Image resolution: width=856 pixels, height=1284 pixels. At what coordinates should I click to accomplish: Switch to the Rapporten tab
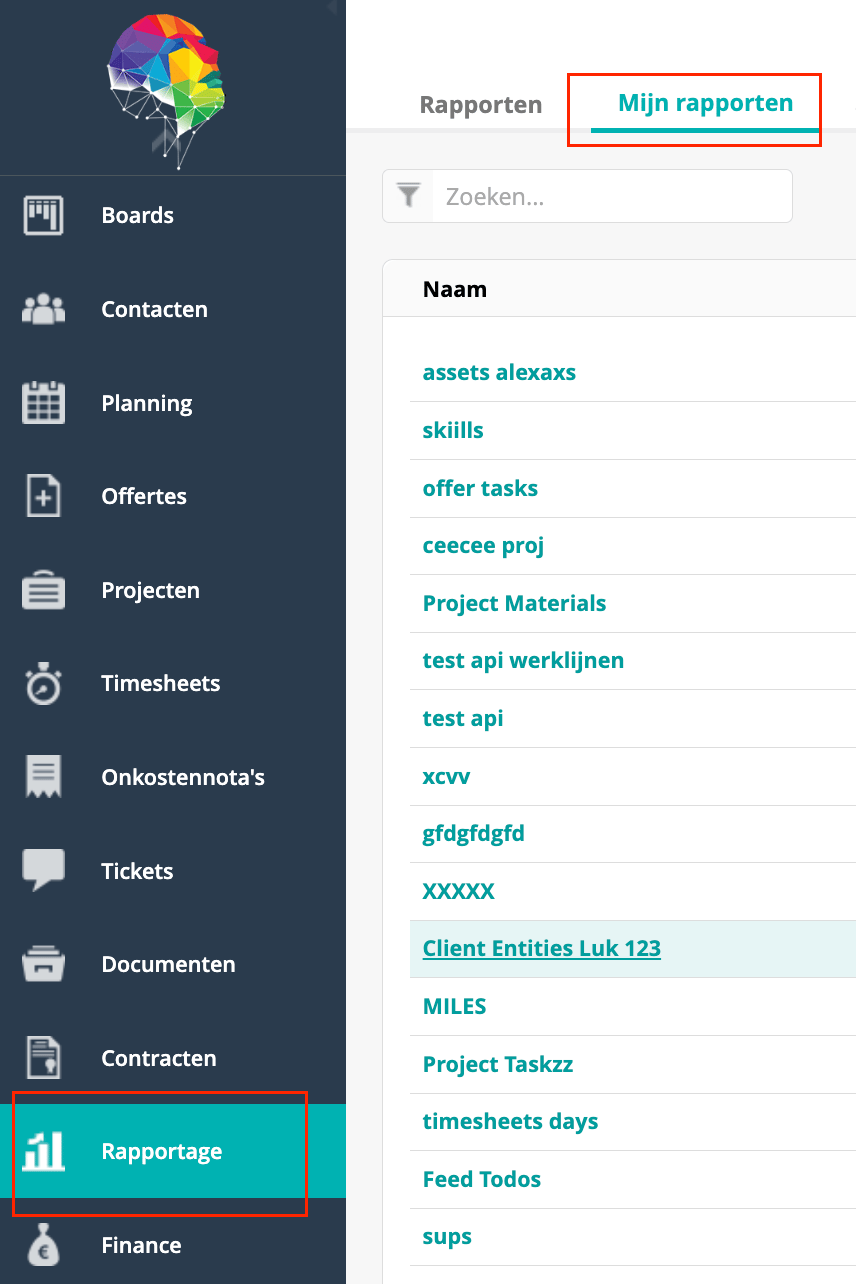(481, 105)
